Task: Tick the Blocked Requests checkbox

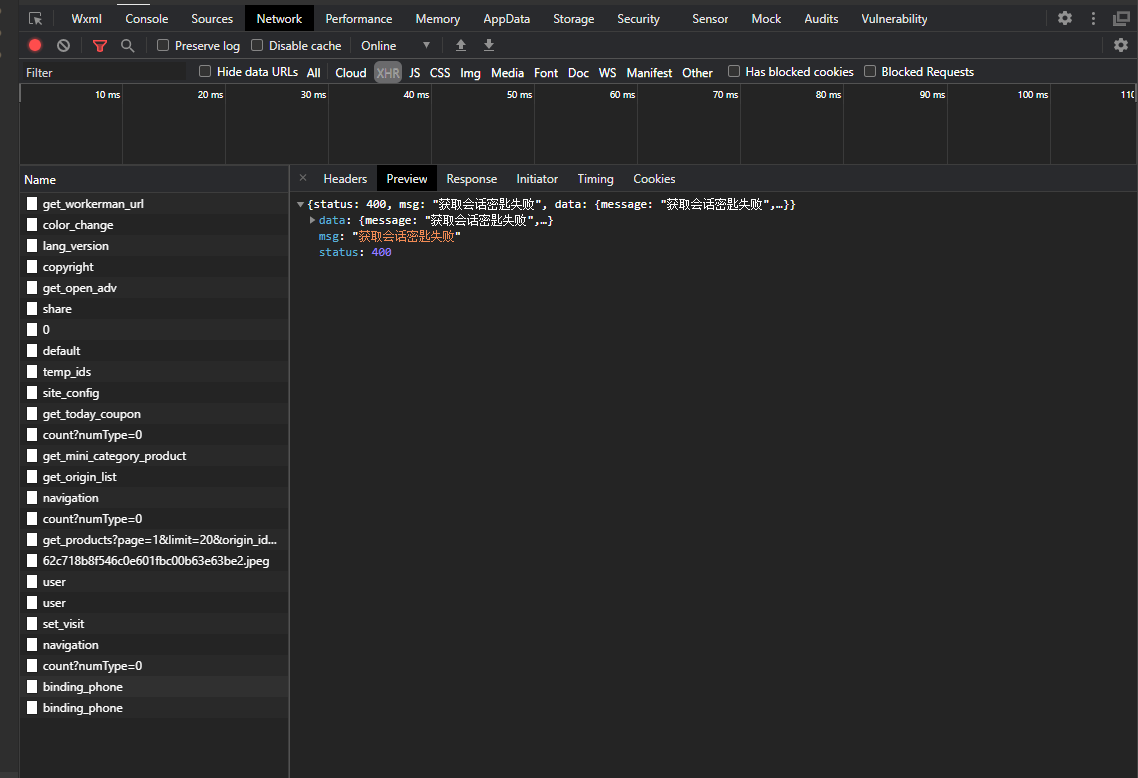Action: point(869,71)
